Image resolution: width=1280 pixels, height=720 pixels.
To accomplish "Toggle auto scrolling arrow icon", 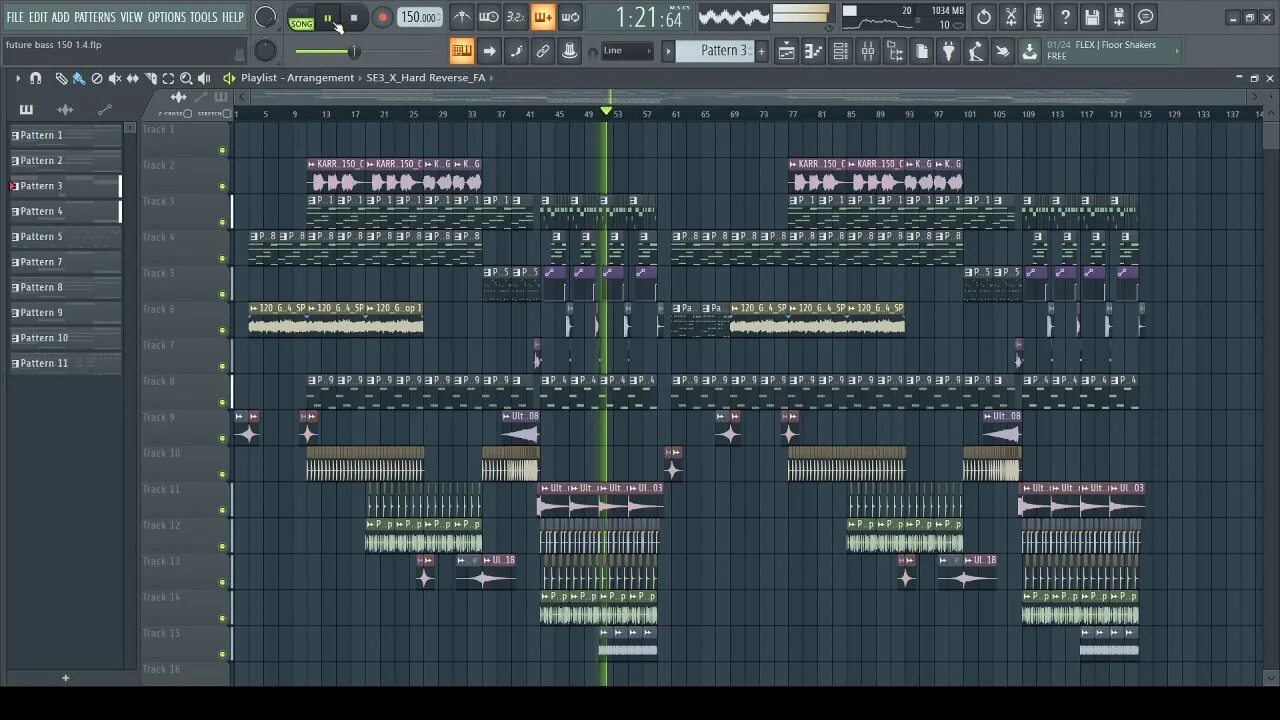I will coord(489,50).
